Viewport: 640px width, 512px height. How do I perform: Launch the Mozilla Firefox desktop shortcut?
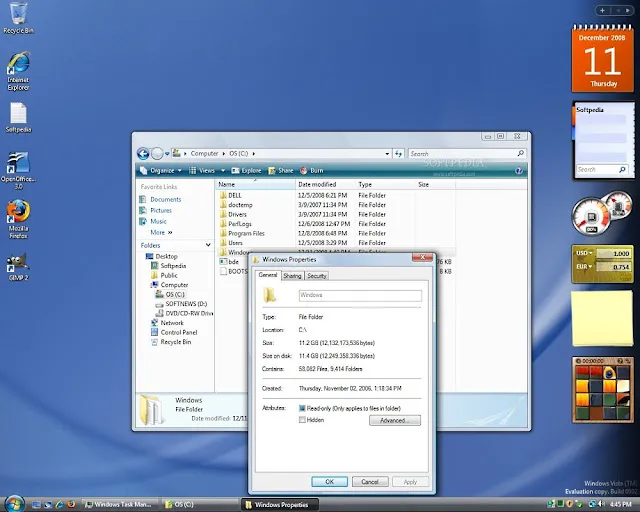18,219
